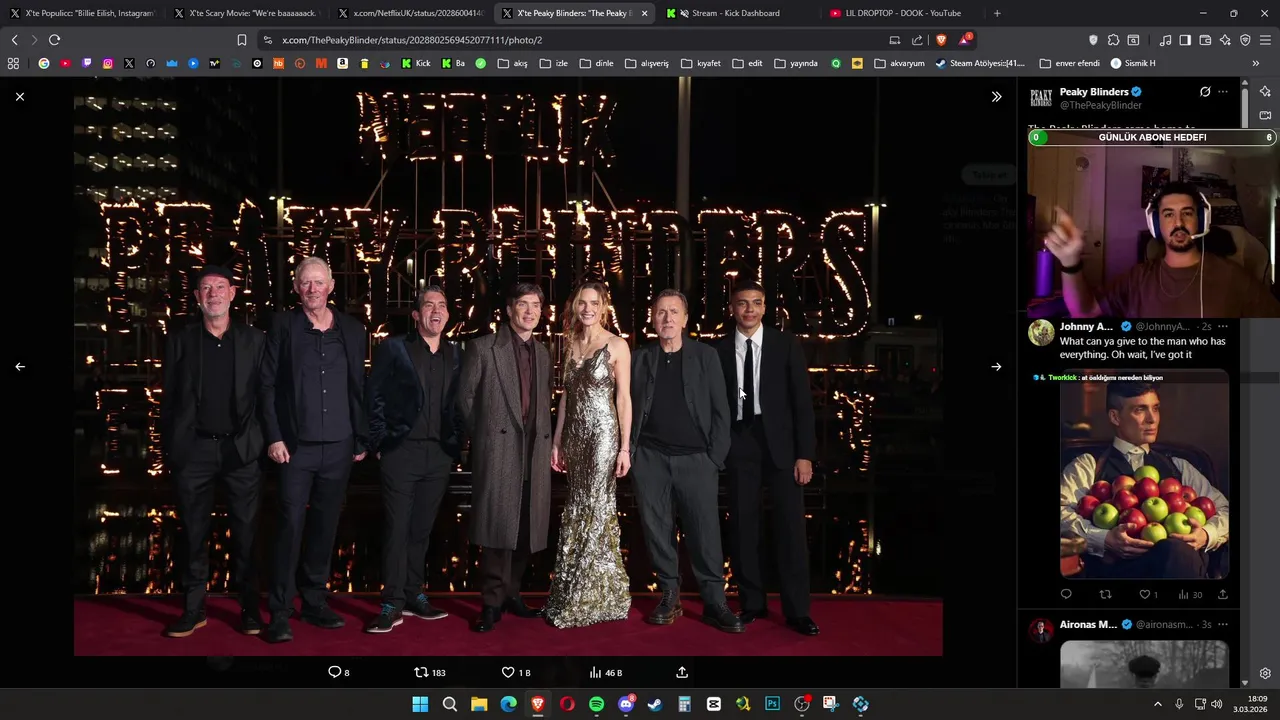Open the browser hamburger main menu

point(1265,40)
